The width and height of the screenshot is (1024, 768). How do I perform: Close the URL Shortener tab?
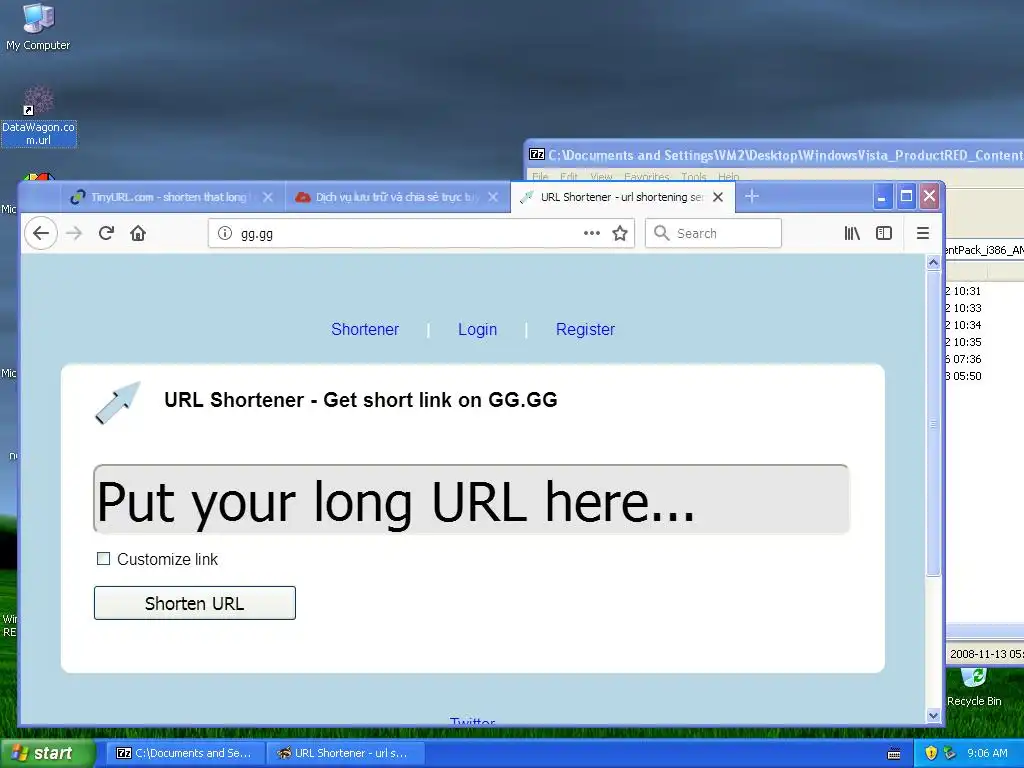[718, 197]
